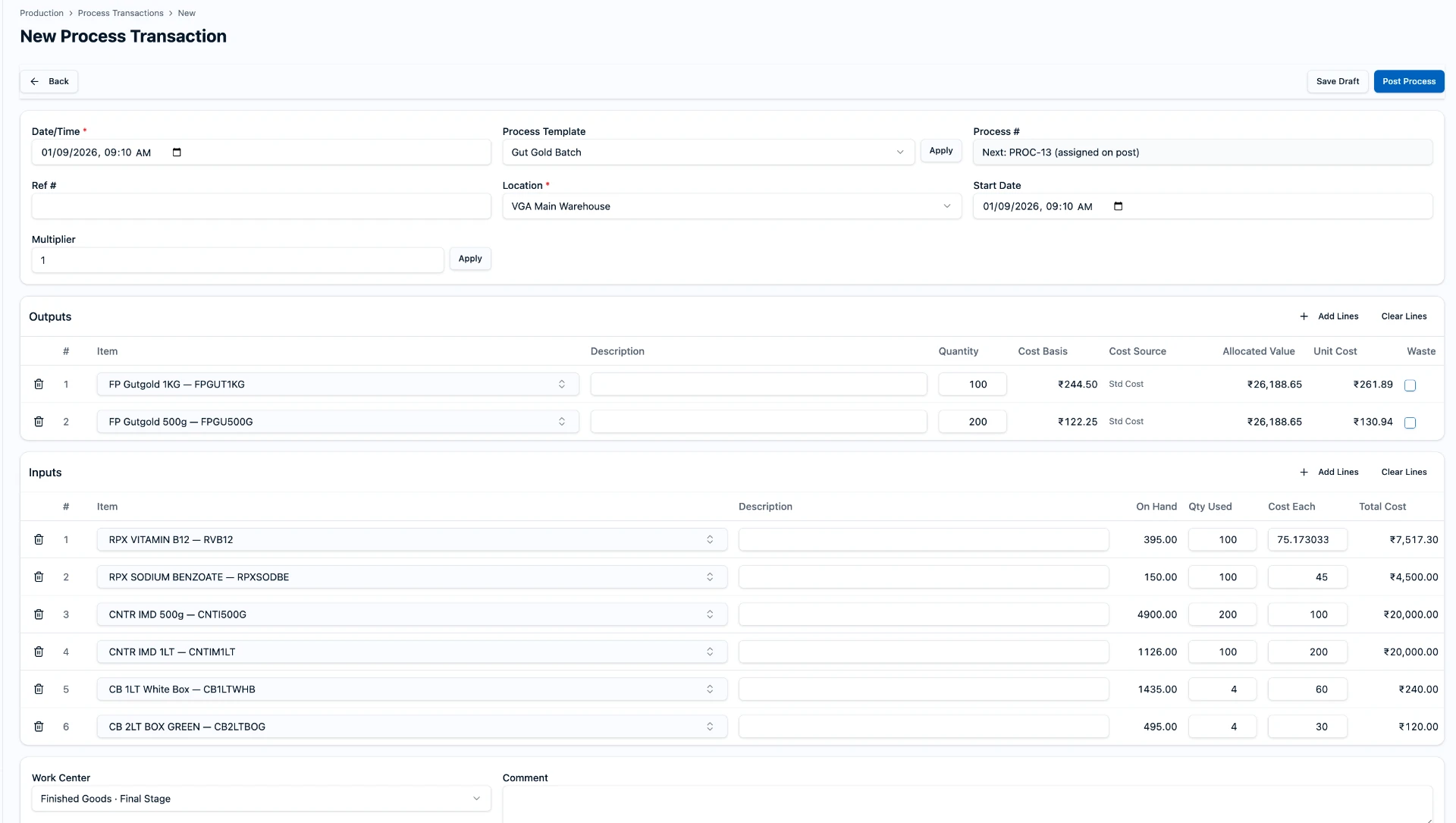
Task: Delete the CB 1LT White Box row
Action: (39, 689)
